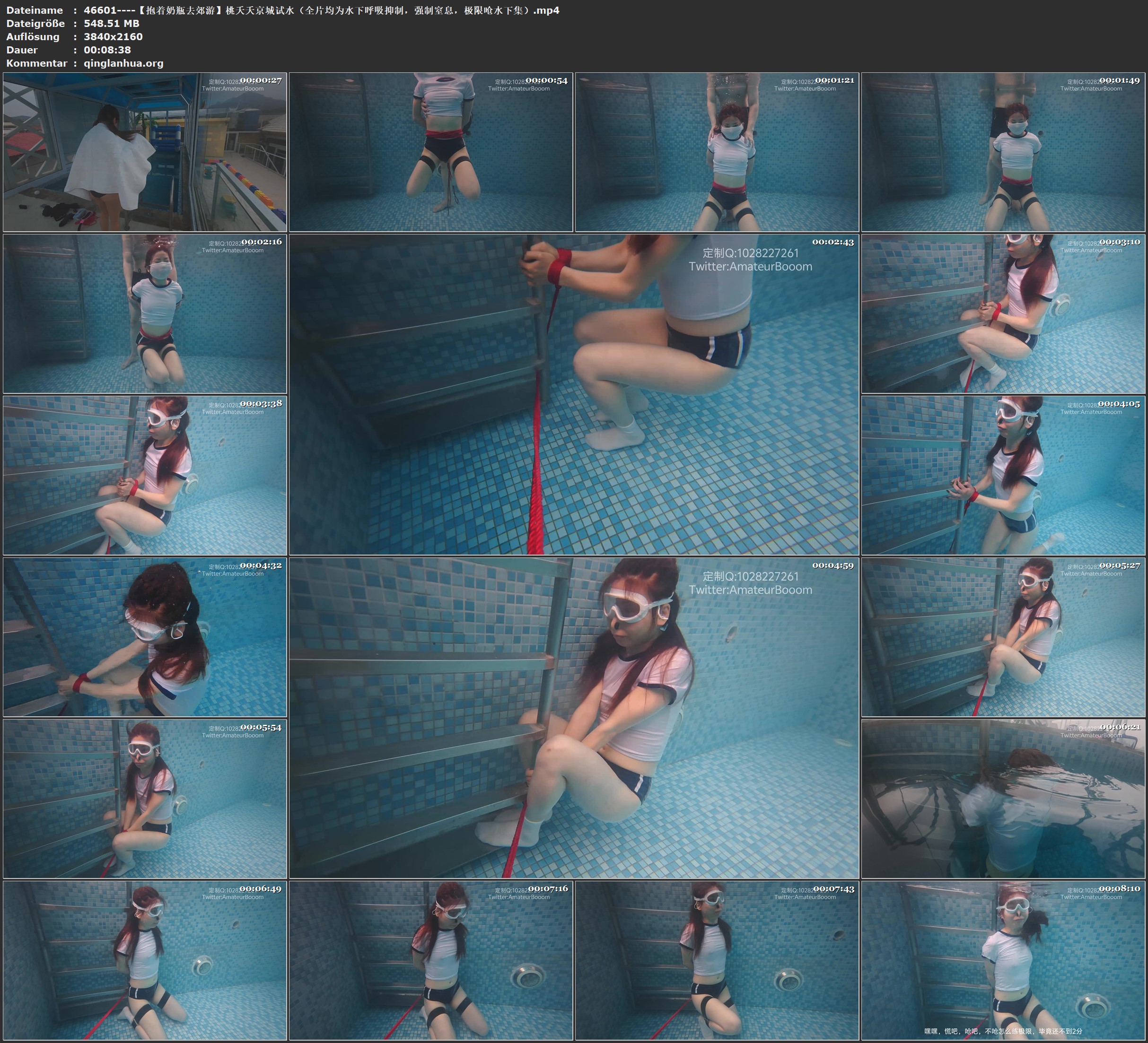Click the Dateiname file name text
The image size is (1148, 1043).
tap(321, 10)
